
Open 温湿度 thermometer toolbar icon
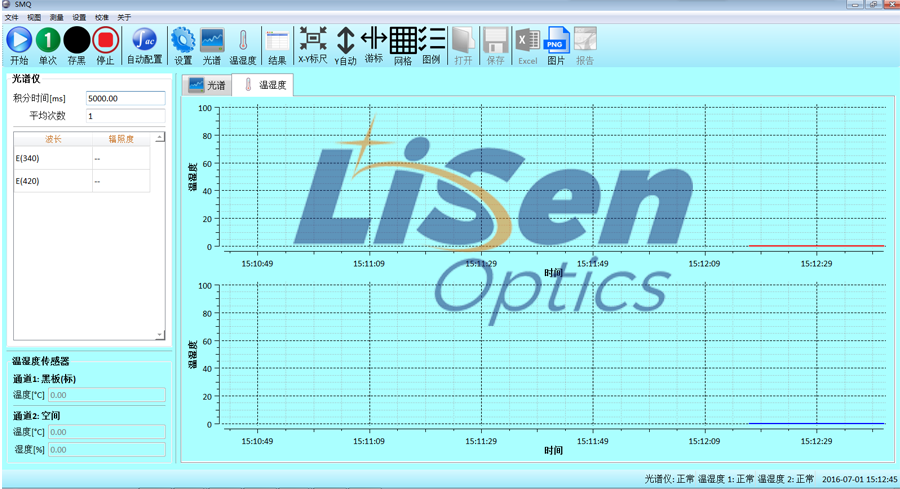(243, 46)
